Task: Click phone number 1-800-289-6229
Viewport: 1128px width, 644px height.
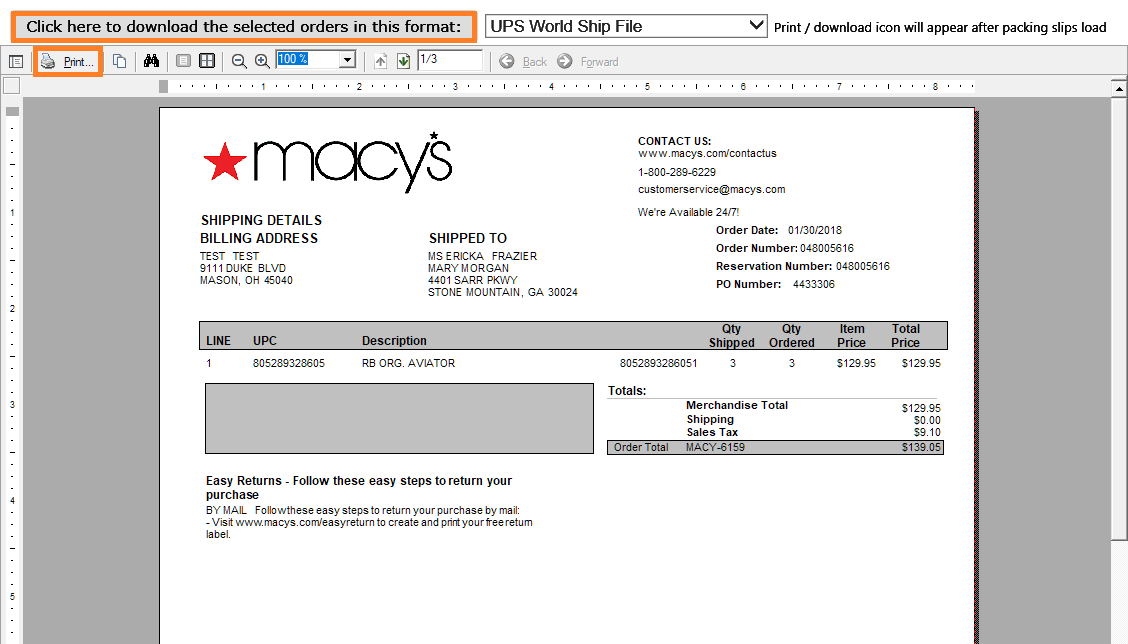Action: coord(677,172)
